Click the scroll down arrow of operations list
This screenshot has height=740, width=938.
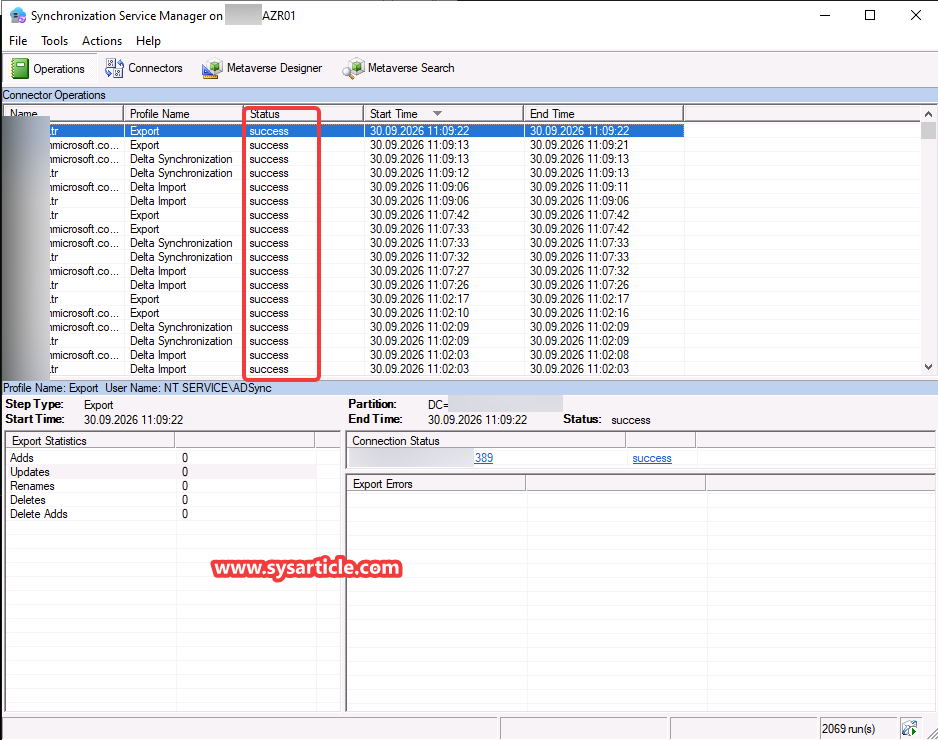click(x=928, y=367)
